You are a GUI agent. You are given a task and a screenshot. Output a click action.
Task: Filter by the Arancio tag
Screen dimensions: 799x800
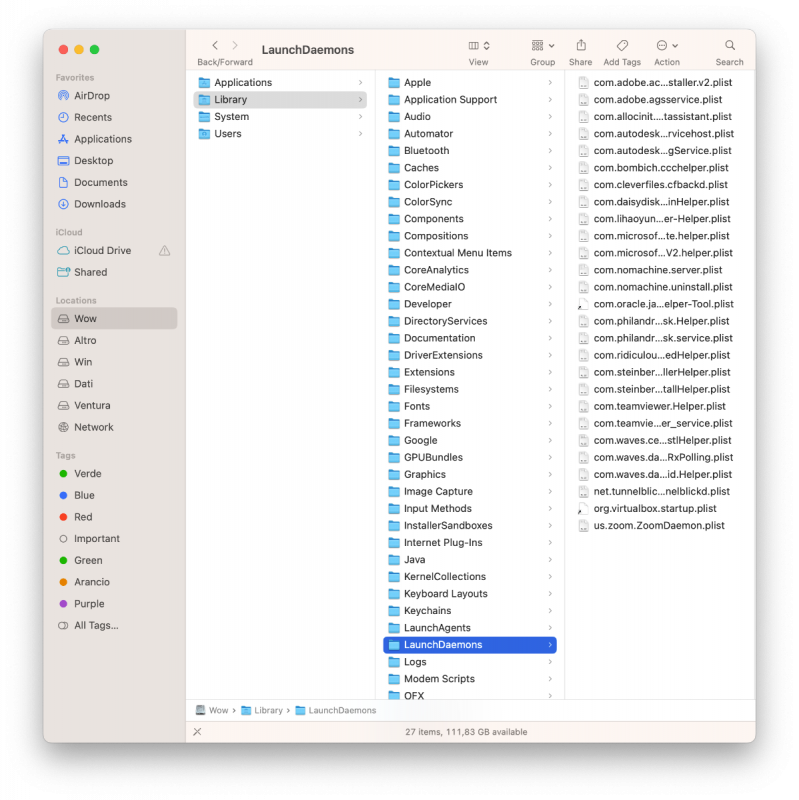pos(114,582)
